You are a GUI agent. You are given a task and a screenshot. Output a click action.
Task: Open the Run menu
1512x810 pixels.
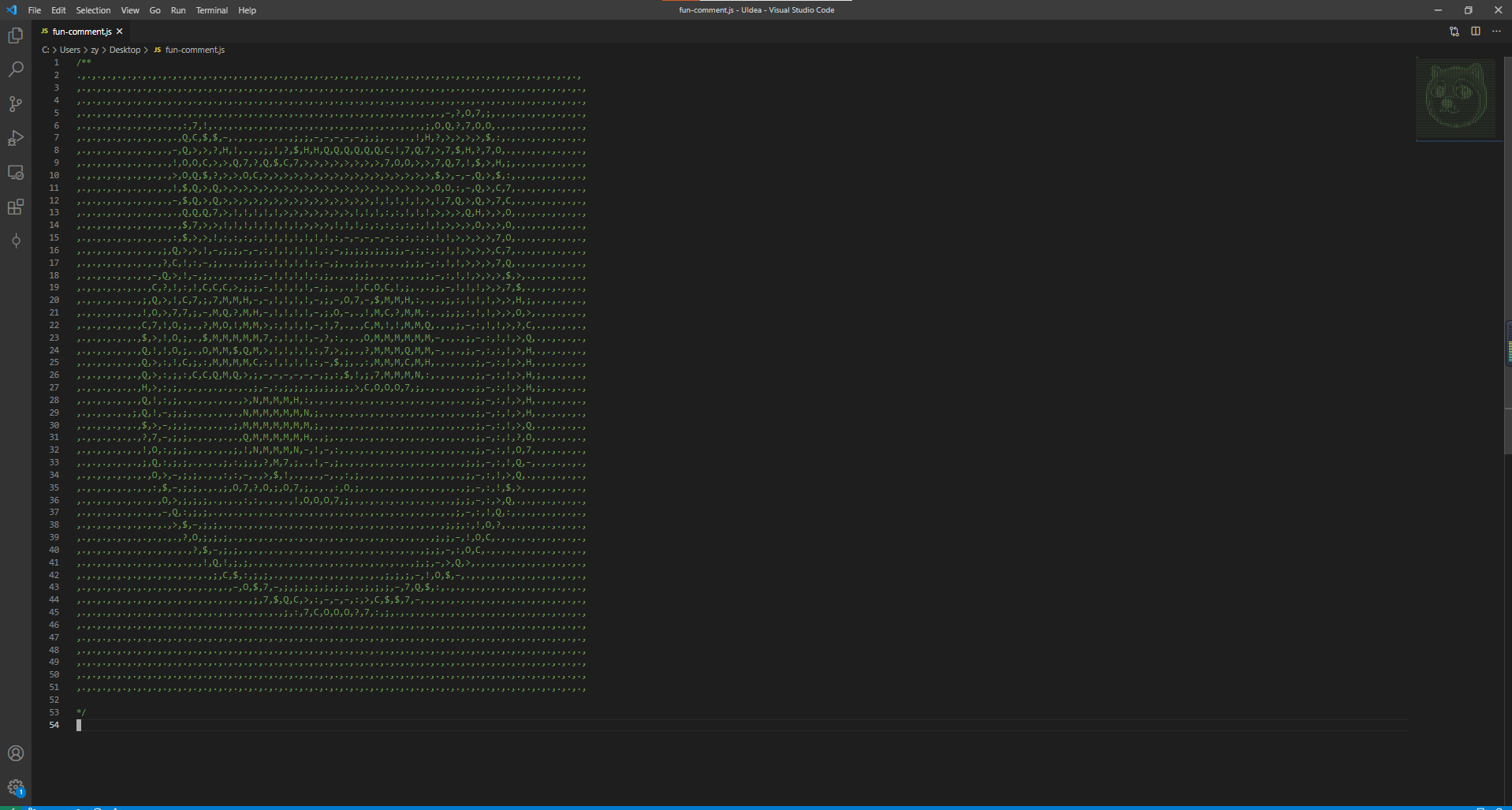[x=177, y=10]
